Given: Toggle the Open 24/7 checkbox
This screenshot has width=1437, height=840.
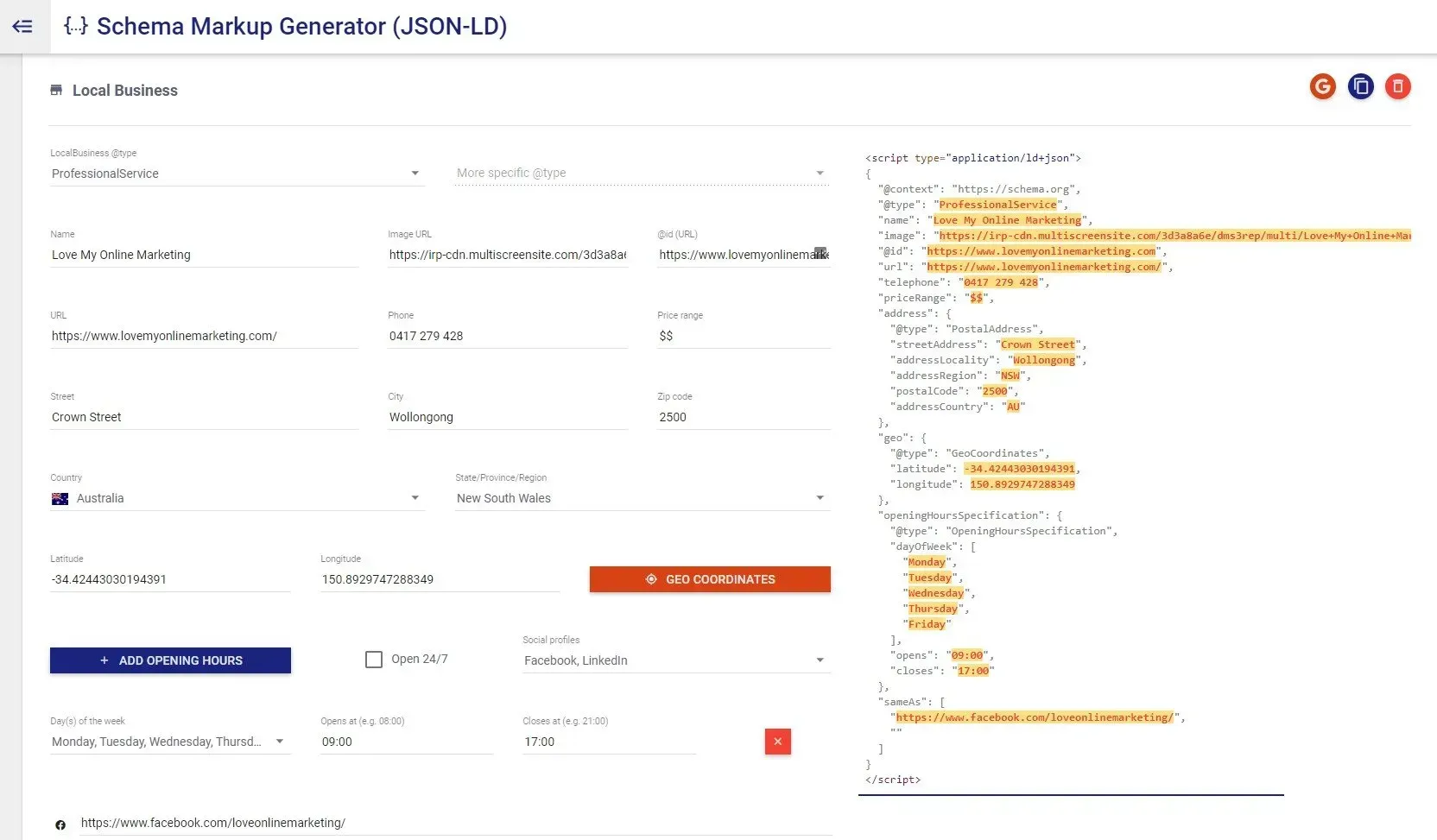Looking at the screenshot, I should click(374, 660).
